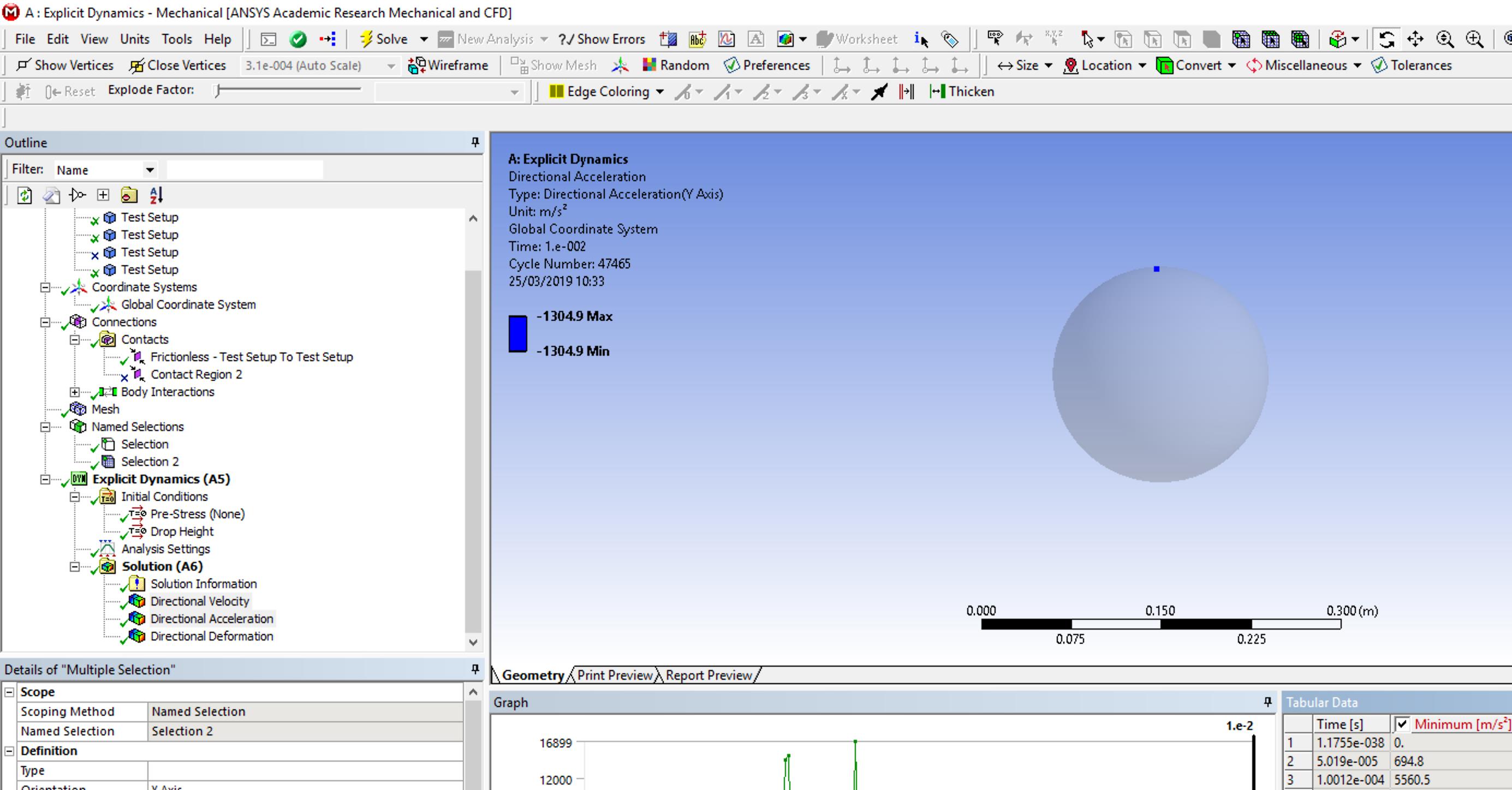1512x790 pixels.
Task: Open the Filter Name dropdown
Action: click(150, 170)
